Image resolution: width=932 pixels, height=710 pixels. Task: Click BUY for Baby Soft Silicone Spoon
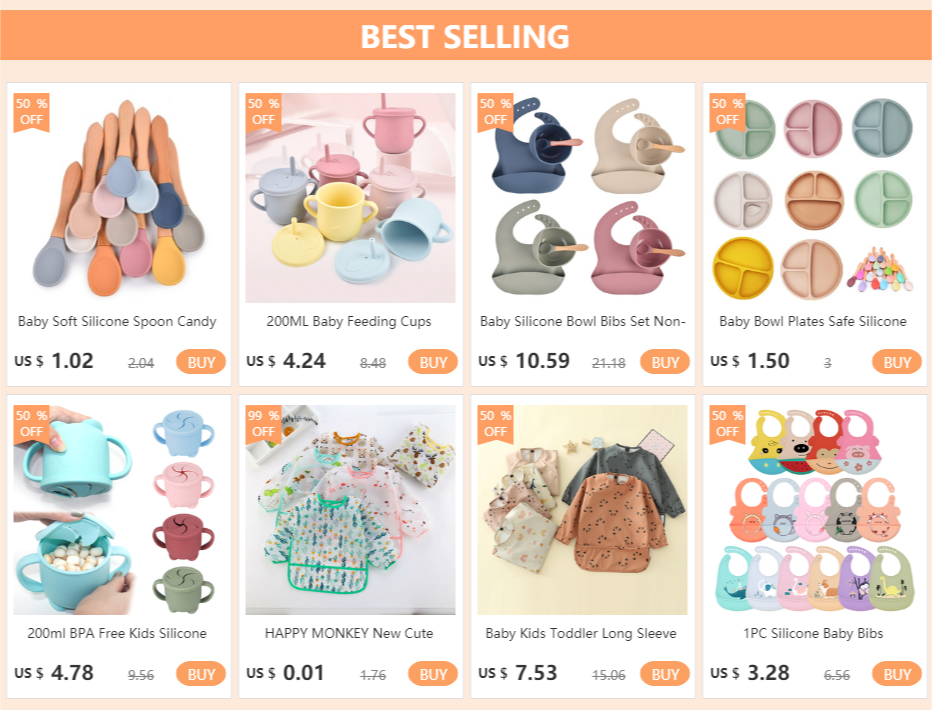pyautogui.click(x=201, y=362)
